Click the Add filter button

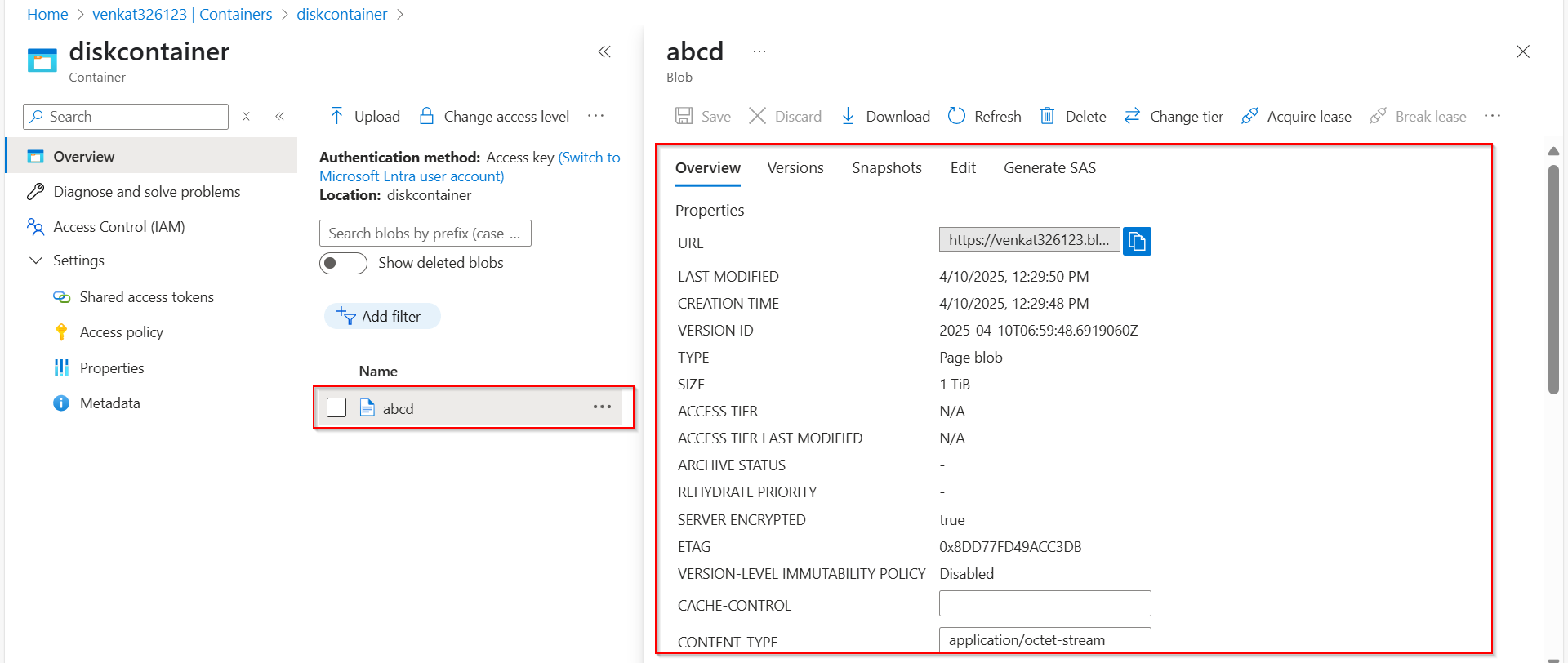[382, 316]
